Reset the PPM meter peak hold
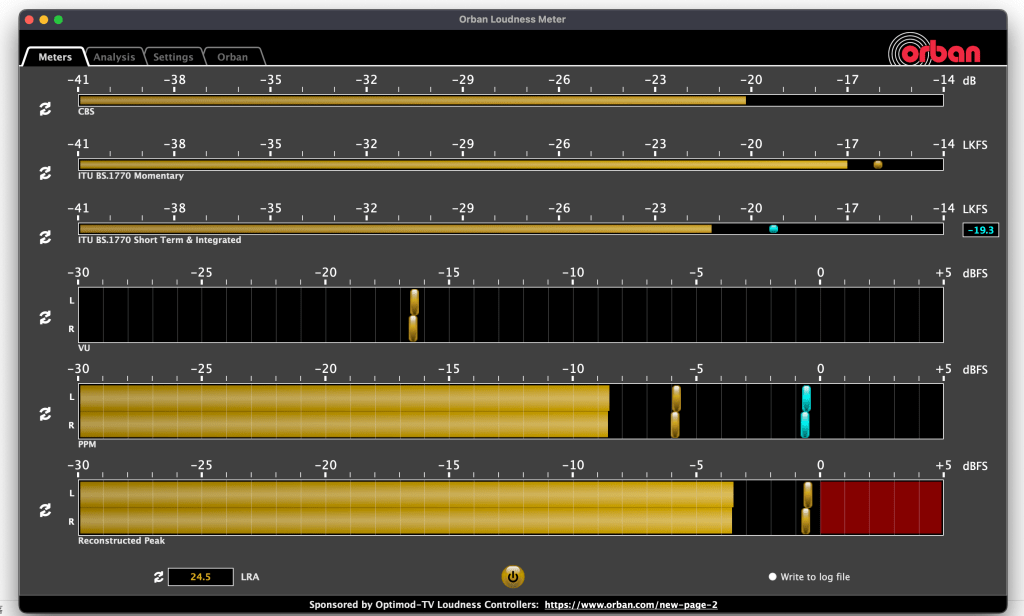1024x616 pixels. (x=45, y=413)
